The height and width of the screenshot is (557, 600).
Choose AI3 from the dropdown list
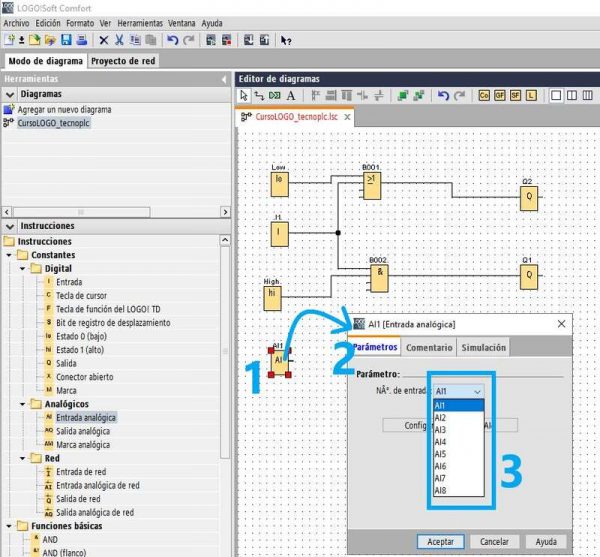[441, 429]
